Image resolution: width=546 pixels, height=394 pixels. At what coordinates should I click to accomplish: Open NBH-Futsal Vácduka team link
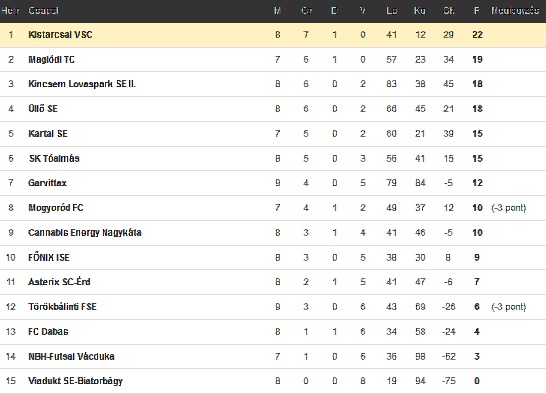(x=71, y=356)
